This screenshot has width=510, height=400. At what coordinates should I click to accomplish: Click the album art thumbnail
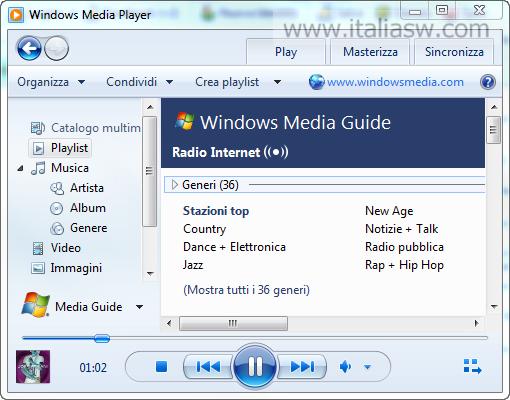[x=33, y=367]
